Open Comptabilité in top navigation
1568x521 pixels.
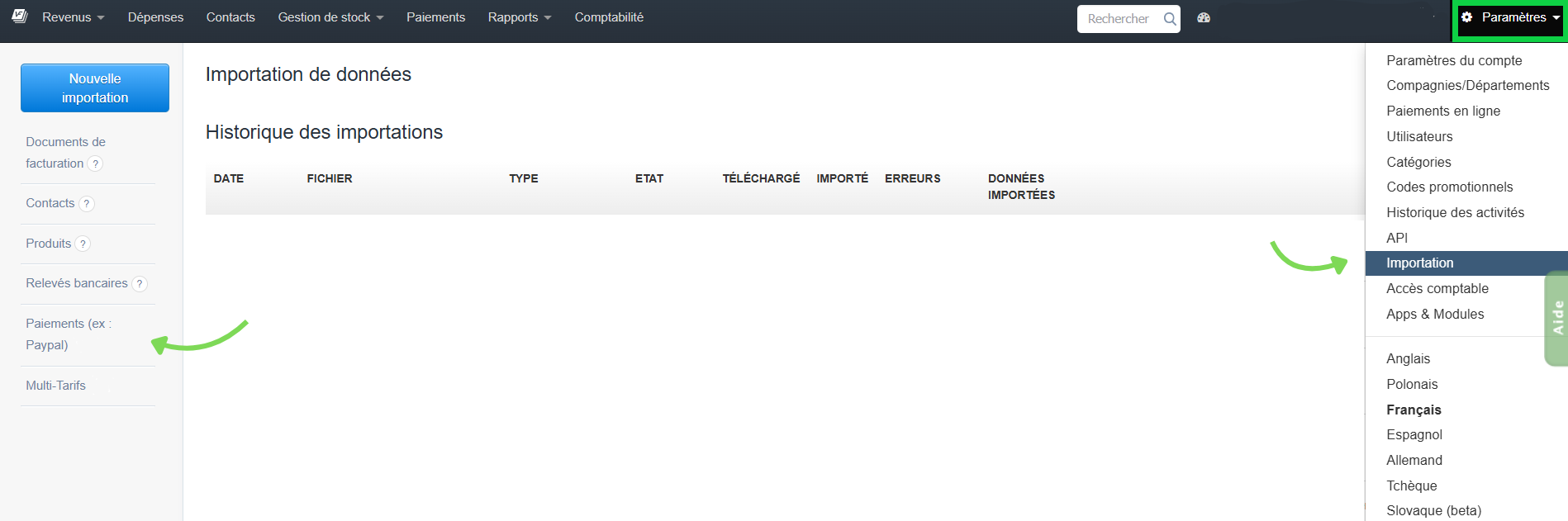pos(609,17)
